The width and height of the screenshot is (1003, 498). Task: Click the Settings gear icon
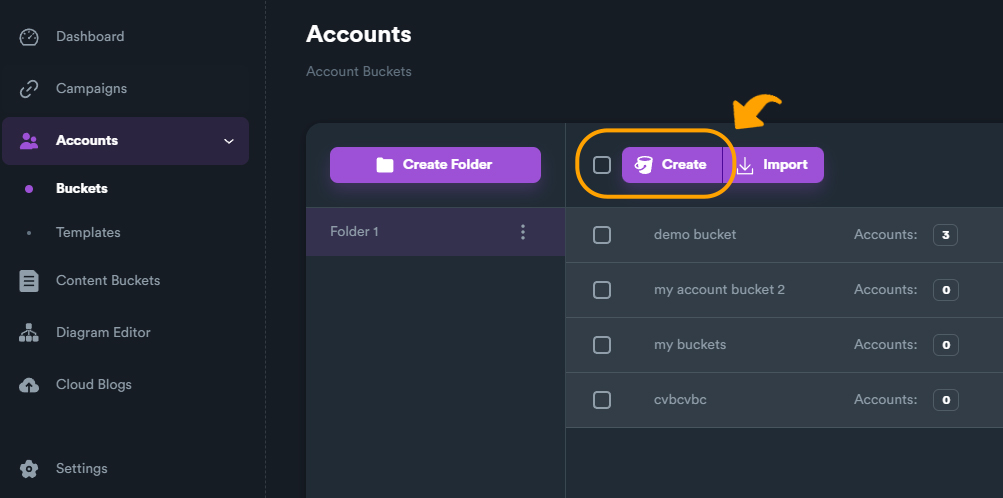point(29,469)
